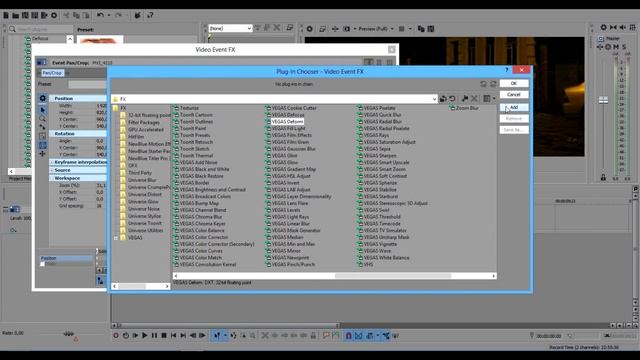Click OK in the Plug-In Chooser

(x=513, y=83)
